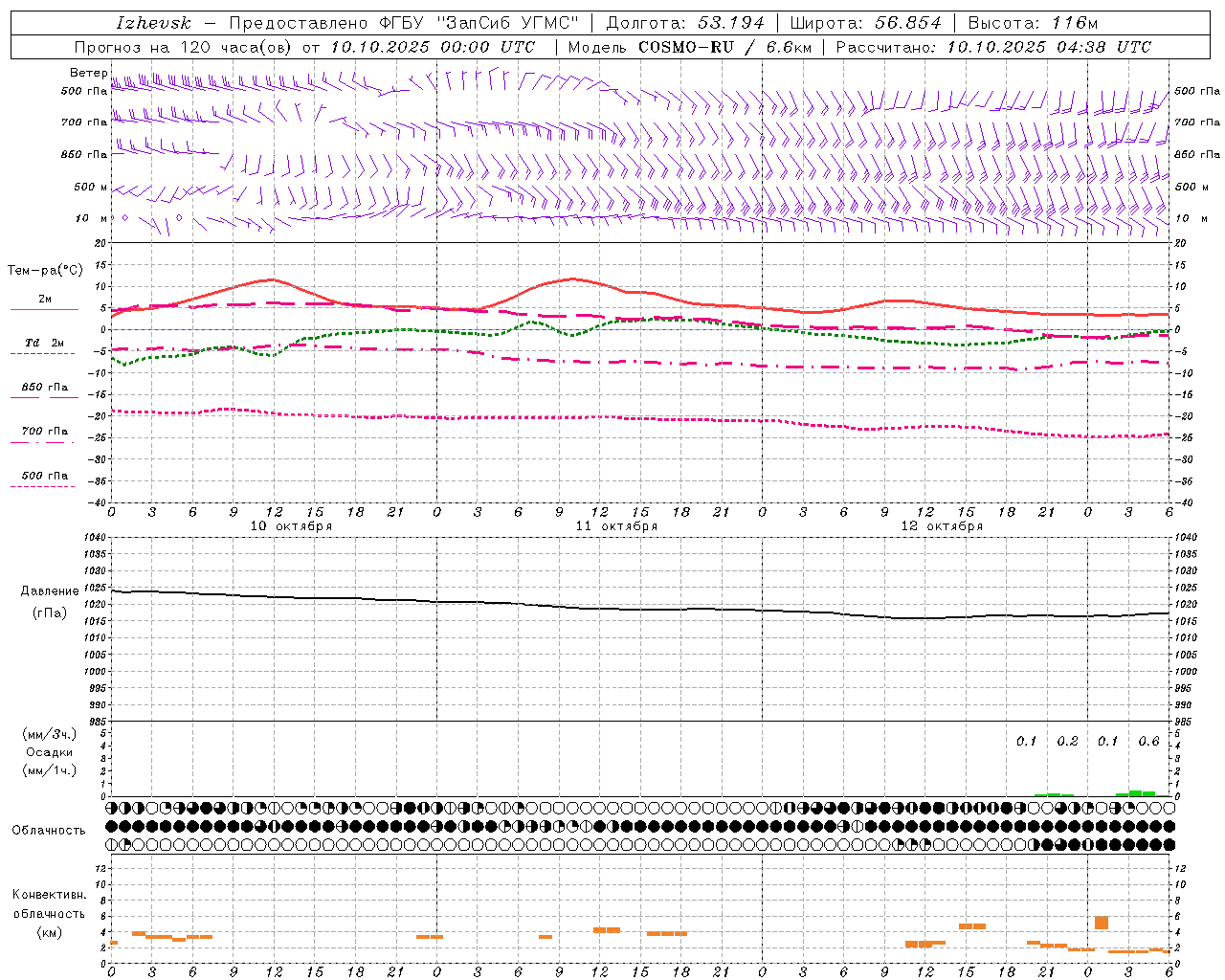Click the date label 10 октября
The height and width of the screenshot is (980, 1225).
point(292,526)
